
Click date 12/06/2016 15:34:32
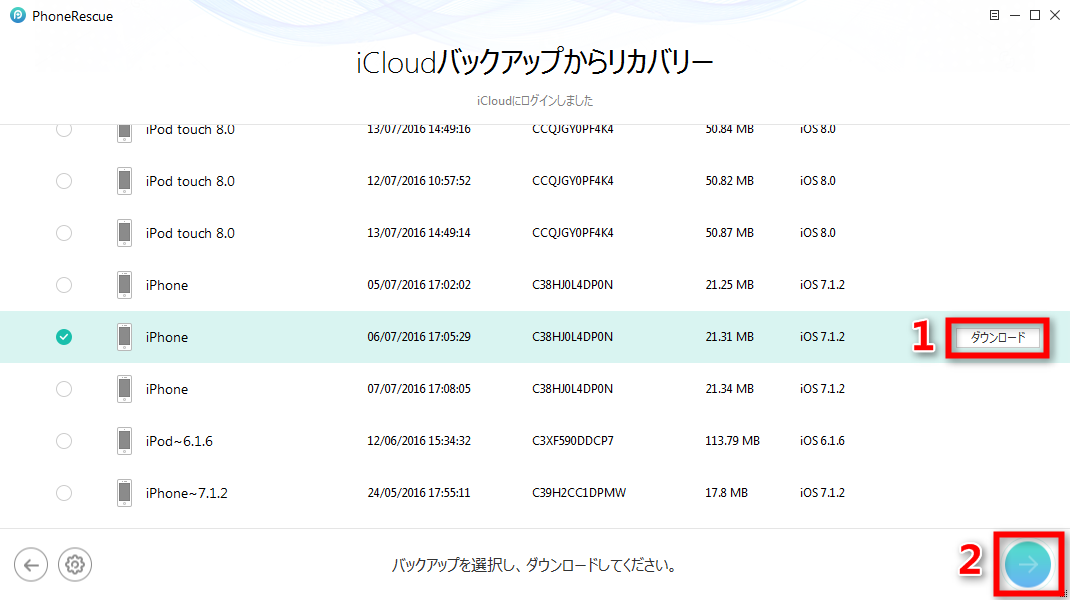[418, 441]
